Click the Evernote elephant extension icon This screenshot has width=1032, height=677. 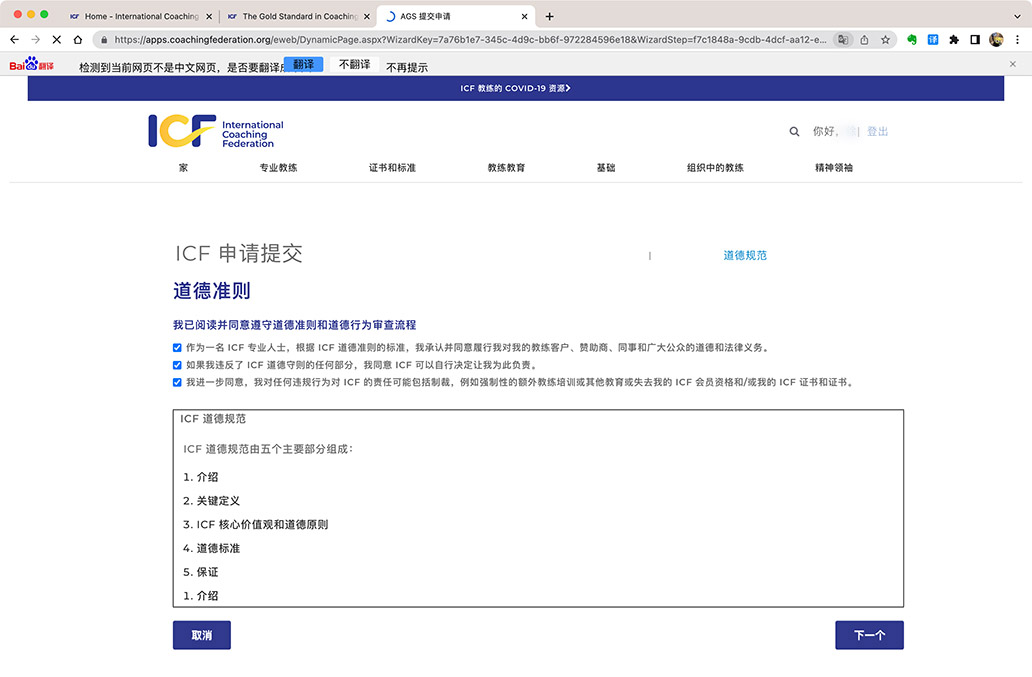(x=912, y=40)
